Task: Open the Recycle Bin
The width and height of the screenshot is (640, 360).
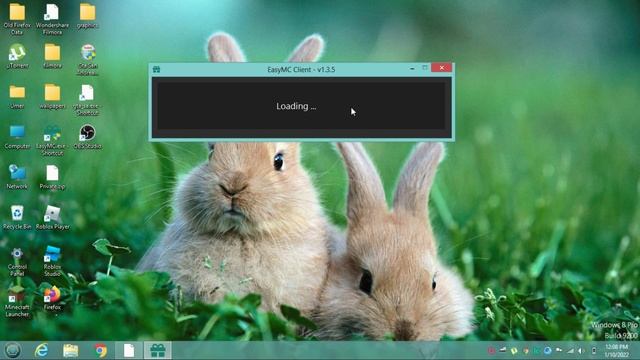Action: point(17,217)
